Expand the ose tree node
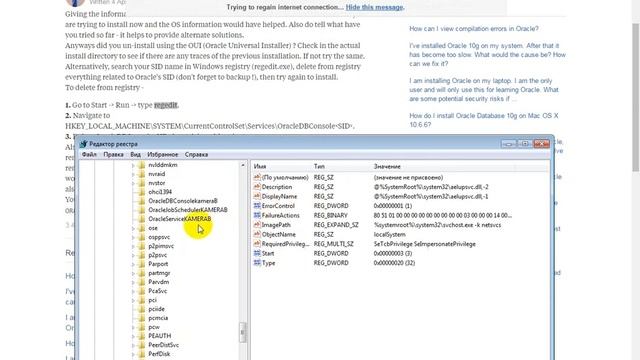The image size is (640, 360). 133,228
